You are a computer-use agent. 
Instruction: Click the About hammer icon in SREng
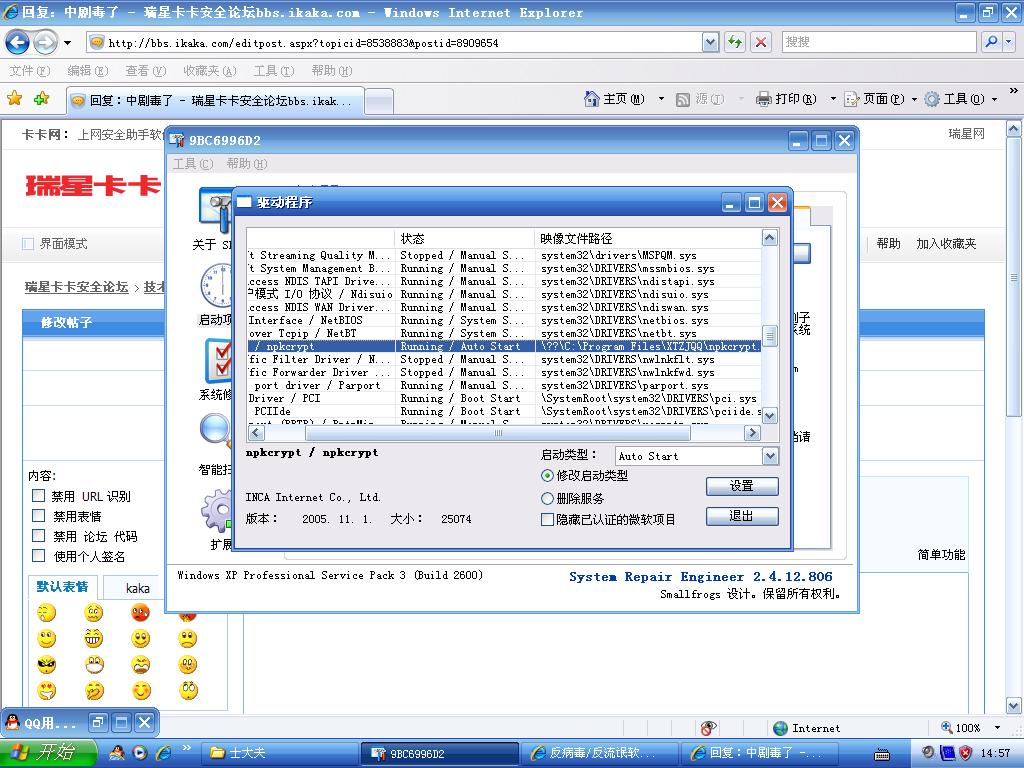pos(216,211)
